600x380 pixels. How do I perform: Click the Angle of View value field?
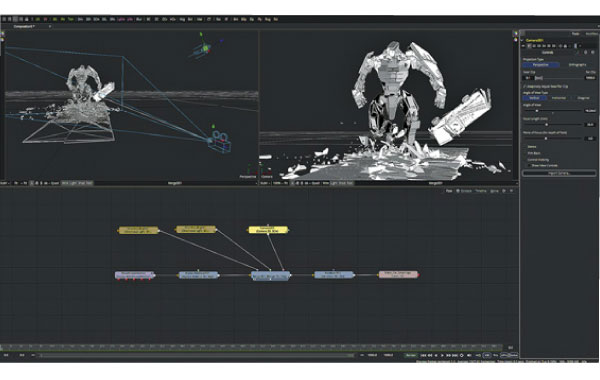pyautogui.click(x=590, y=111)
